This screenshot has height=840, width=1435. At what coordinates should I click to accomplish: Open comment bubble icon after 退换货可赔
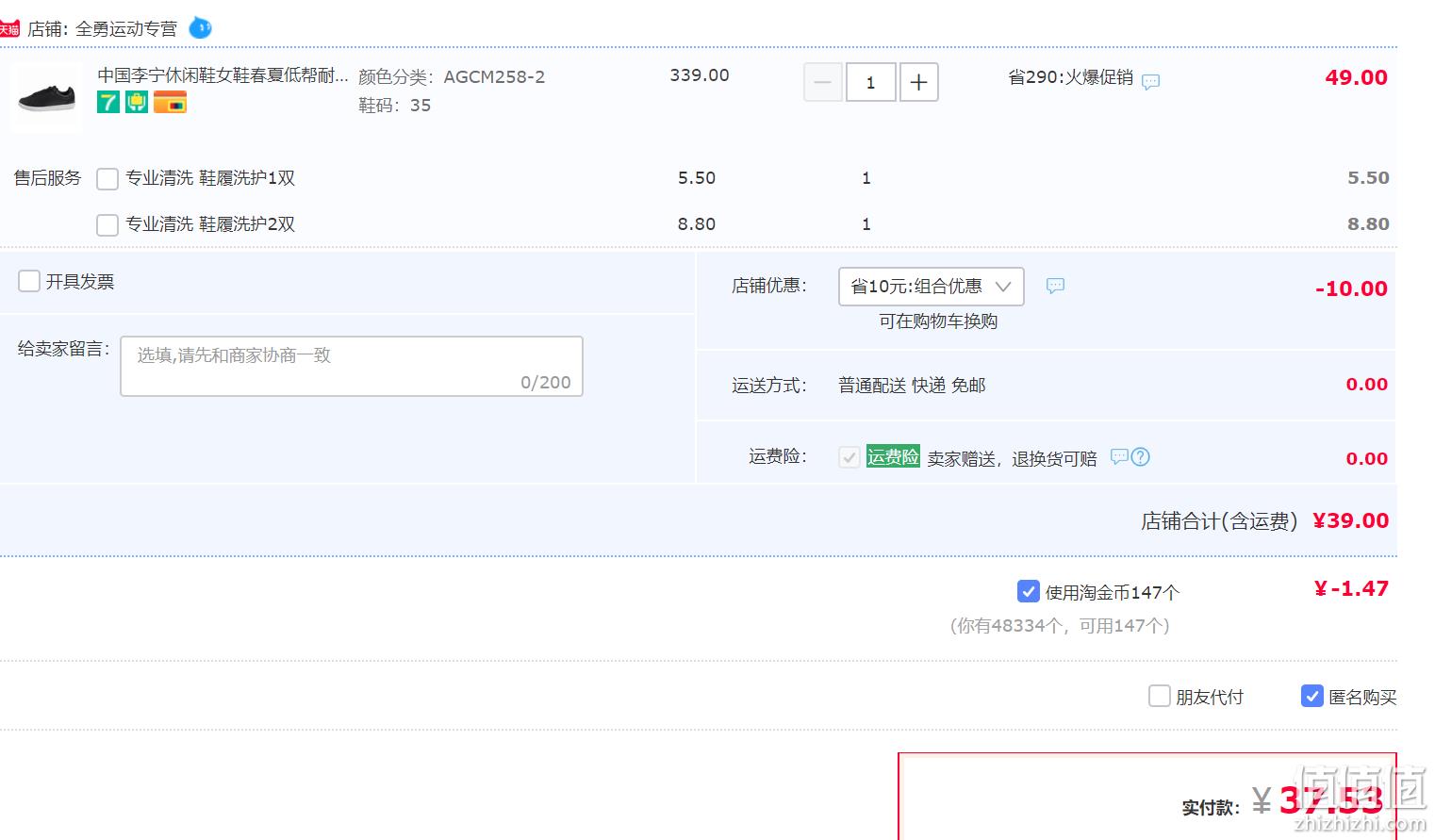coord(1119,456)
